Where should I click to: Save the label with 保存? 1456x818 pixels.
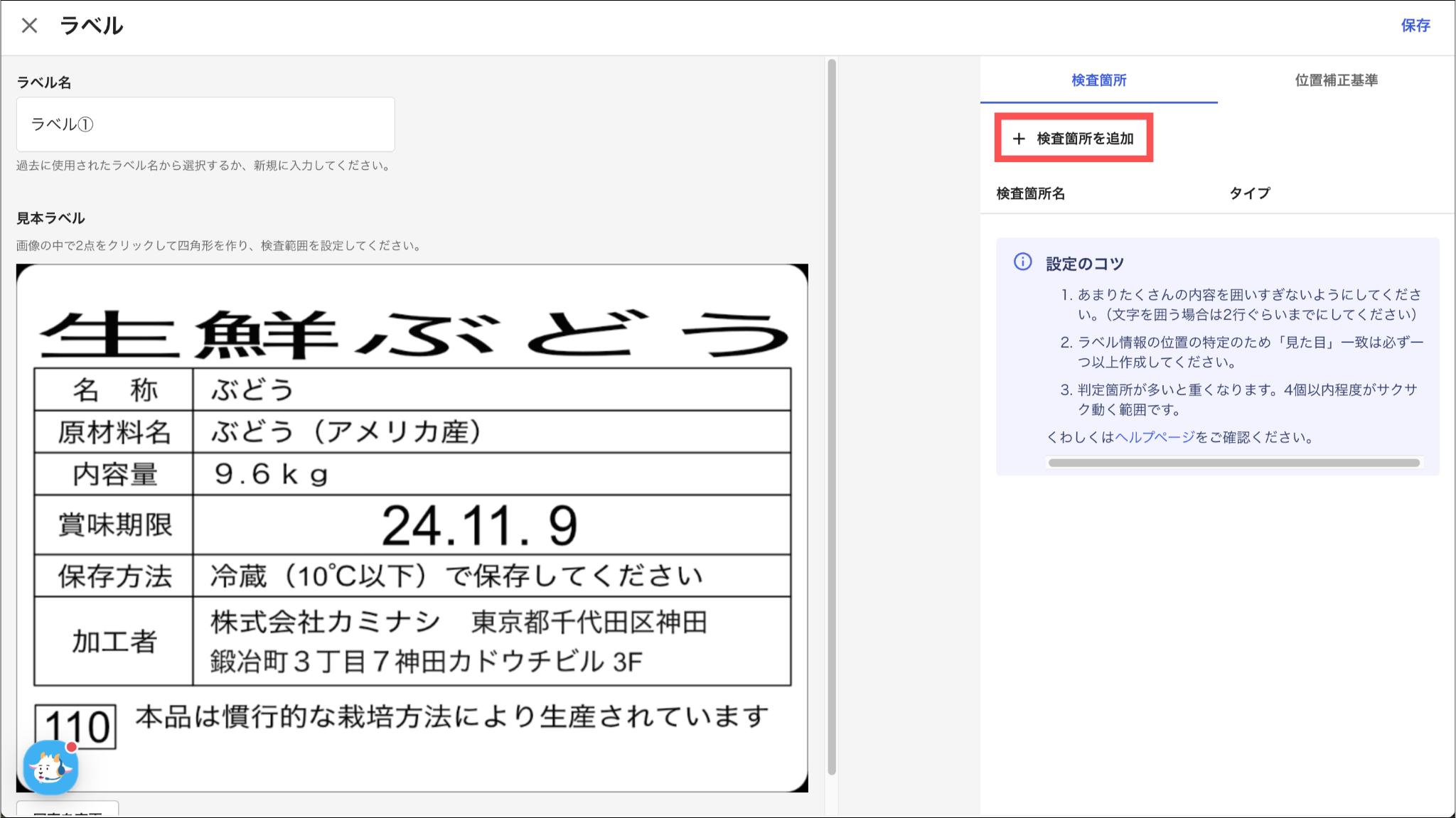click(x=1415, y=26)
